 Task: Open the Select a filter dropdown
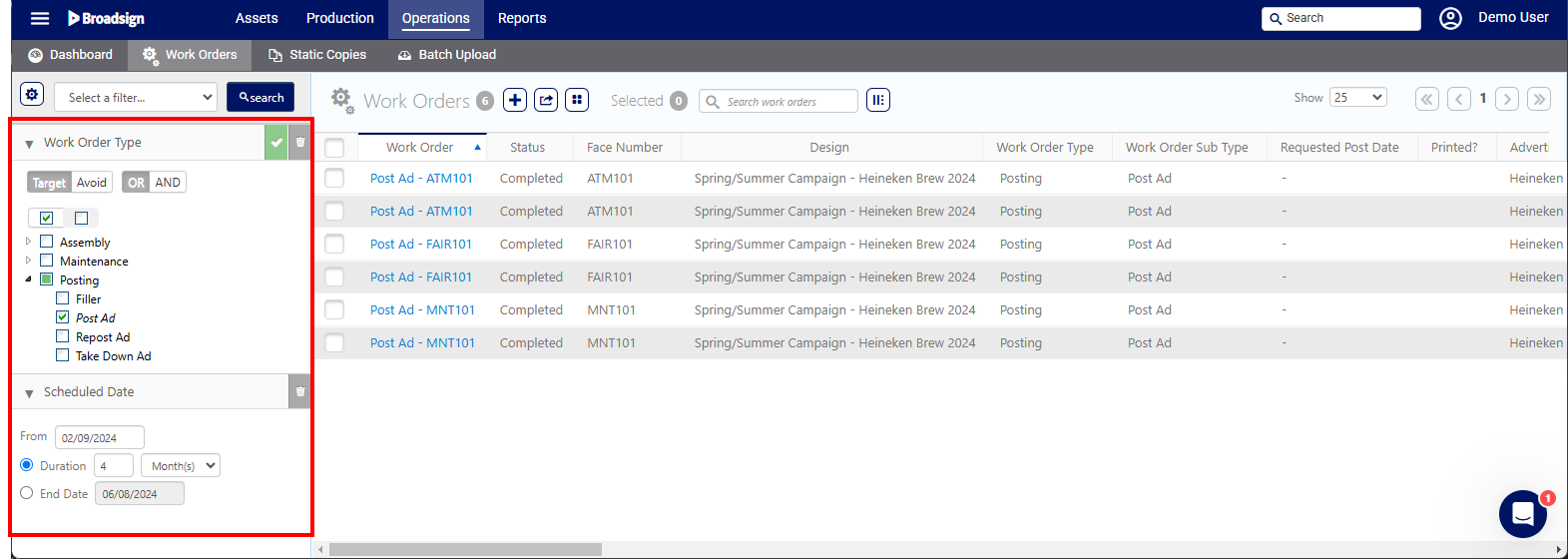click(136, 97)
